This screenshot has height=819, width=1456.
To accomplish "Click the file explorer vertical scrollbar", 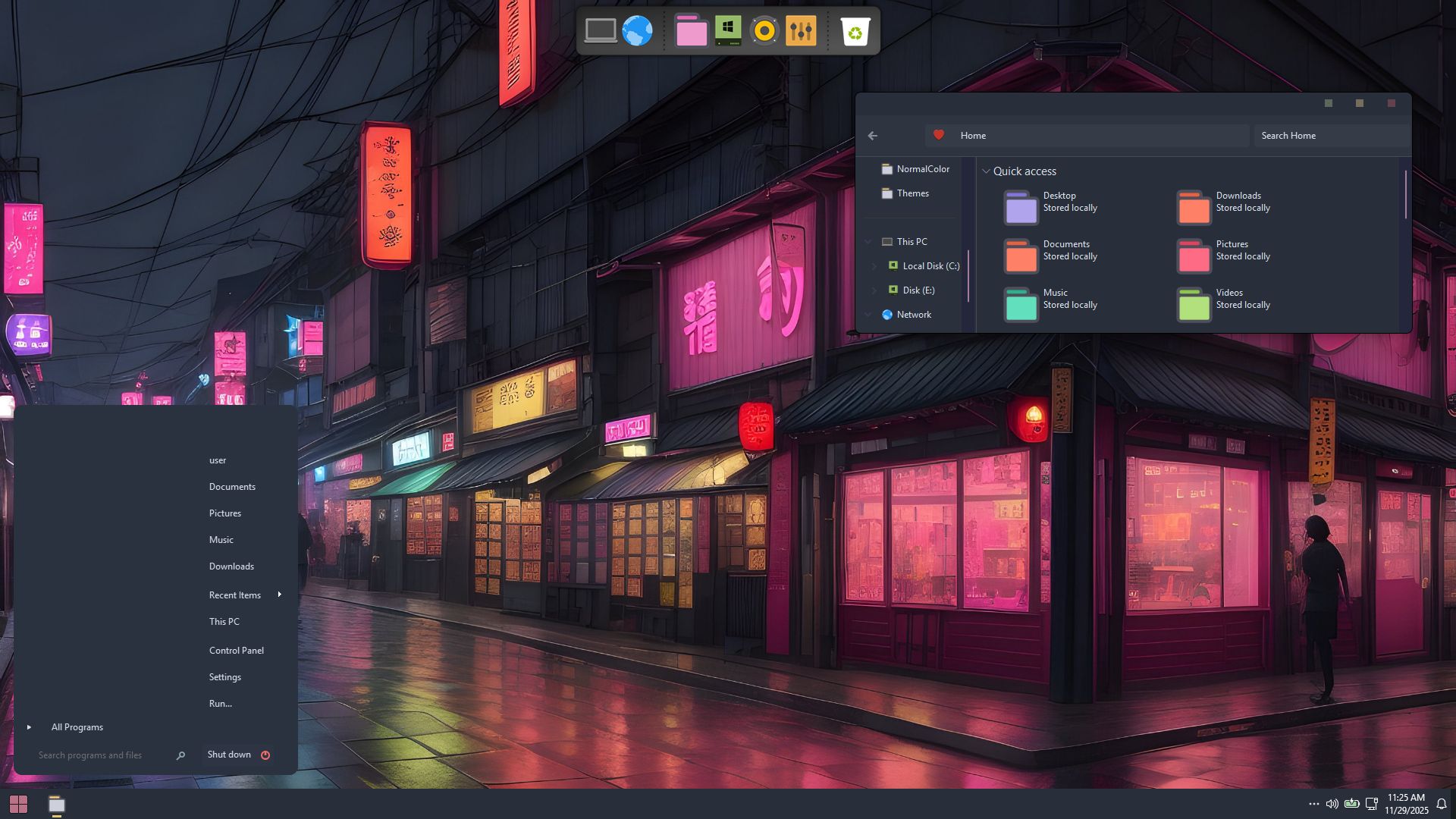I will pos(1405,195).
